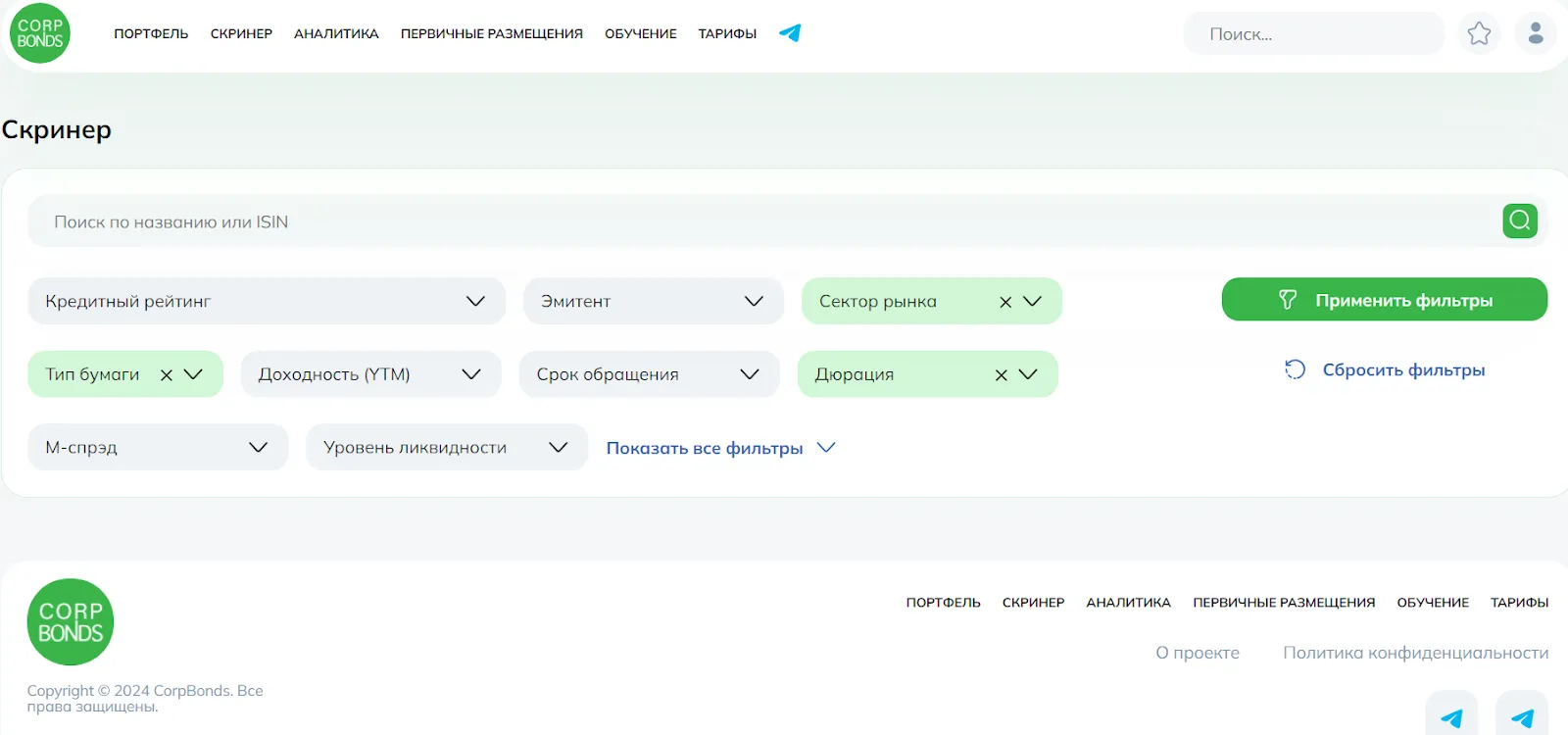Expand the Кредитный рейтинг dropdown
Viewport: 1568px width, 735px height.
coord(267,301)
